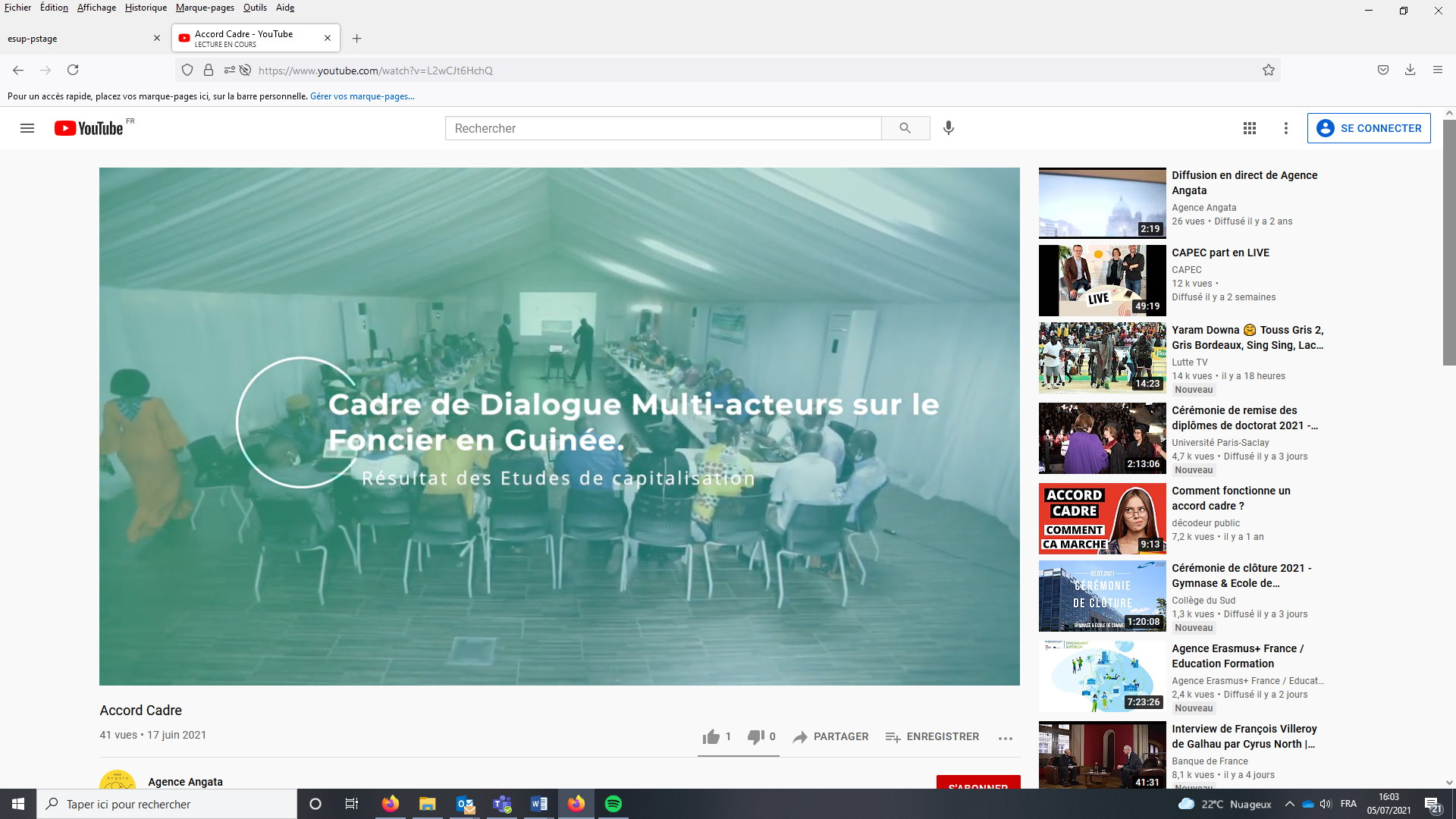Open YouTube settings three-dot menu

(x=1286, y=128)
